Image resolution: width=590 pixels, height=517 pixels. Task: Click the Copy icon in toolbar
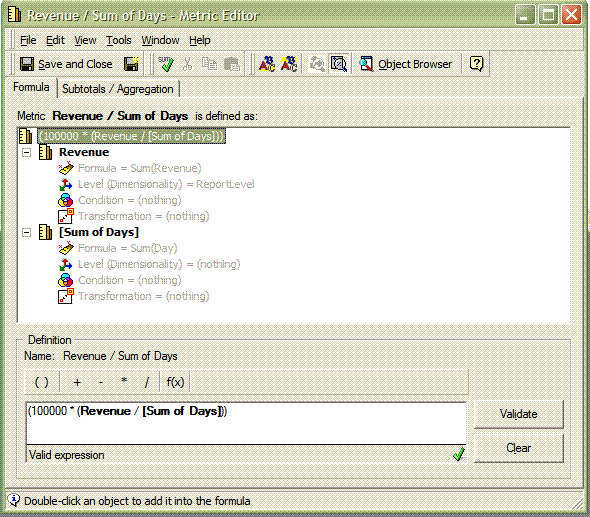pos(209,64)
